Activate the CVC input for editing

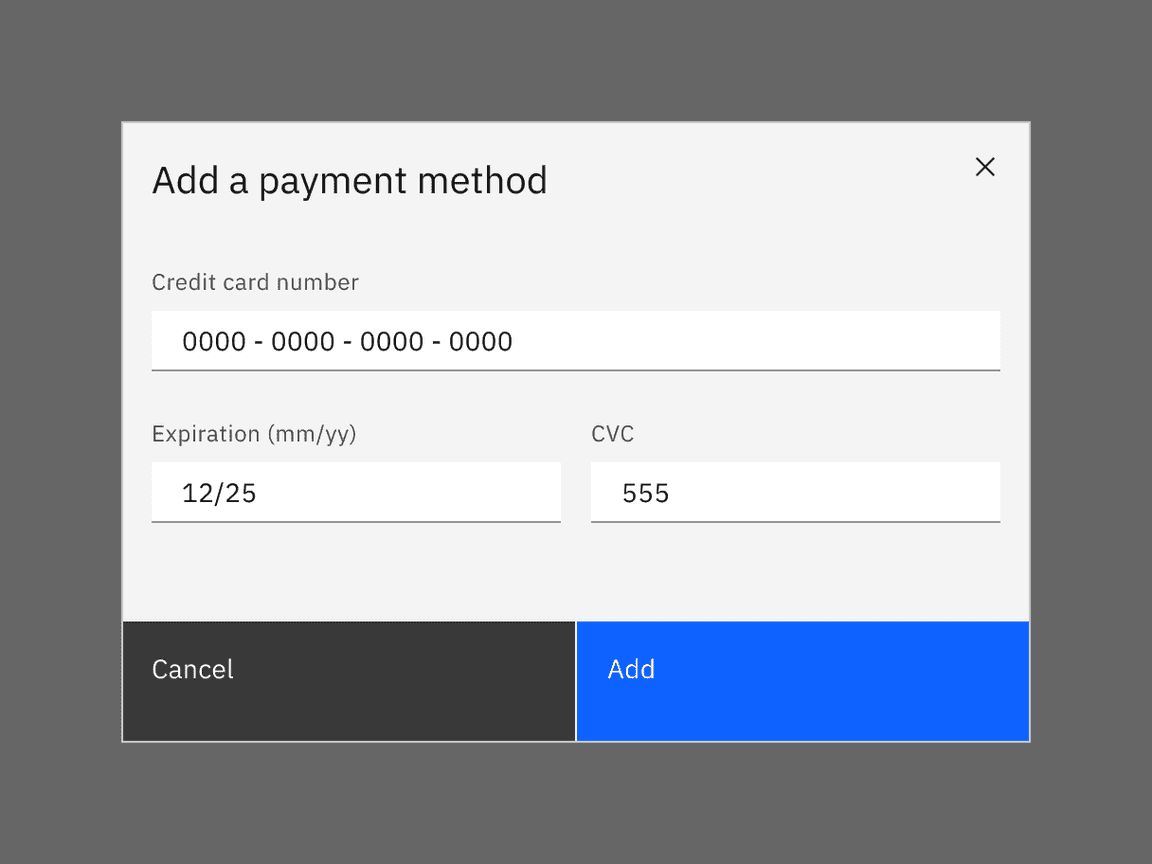[x=795, y=492]
